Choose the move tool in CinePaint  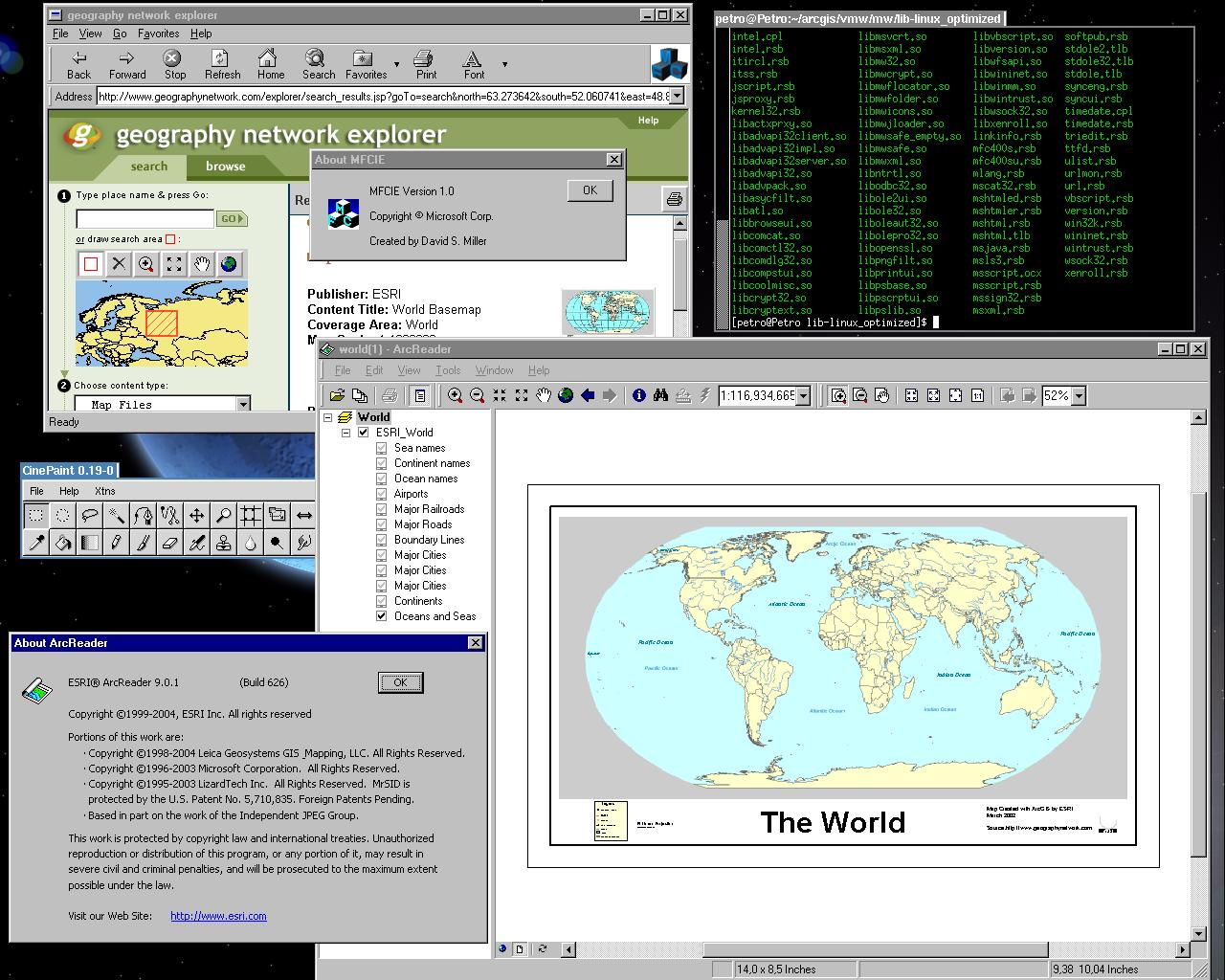[x=196, y=515]
